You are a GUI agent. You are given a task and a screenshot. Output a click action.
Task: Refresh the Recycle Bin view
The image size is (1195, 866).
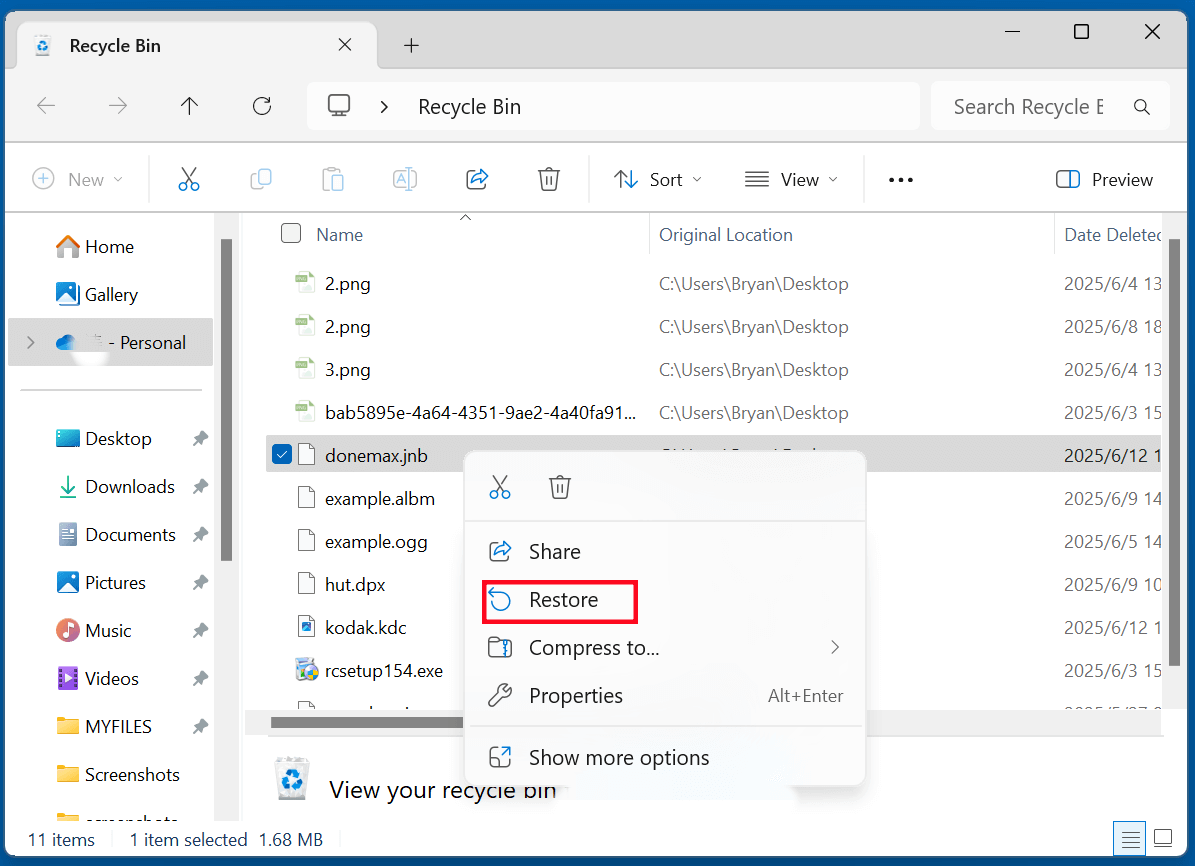click(x=261, y=105)
